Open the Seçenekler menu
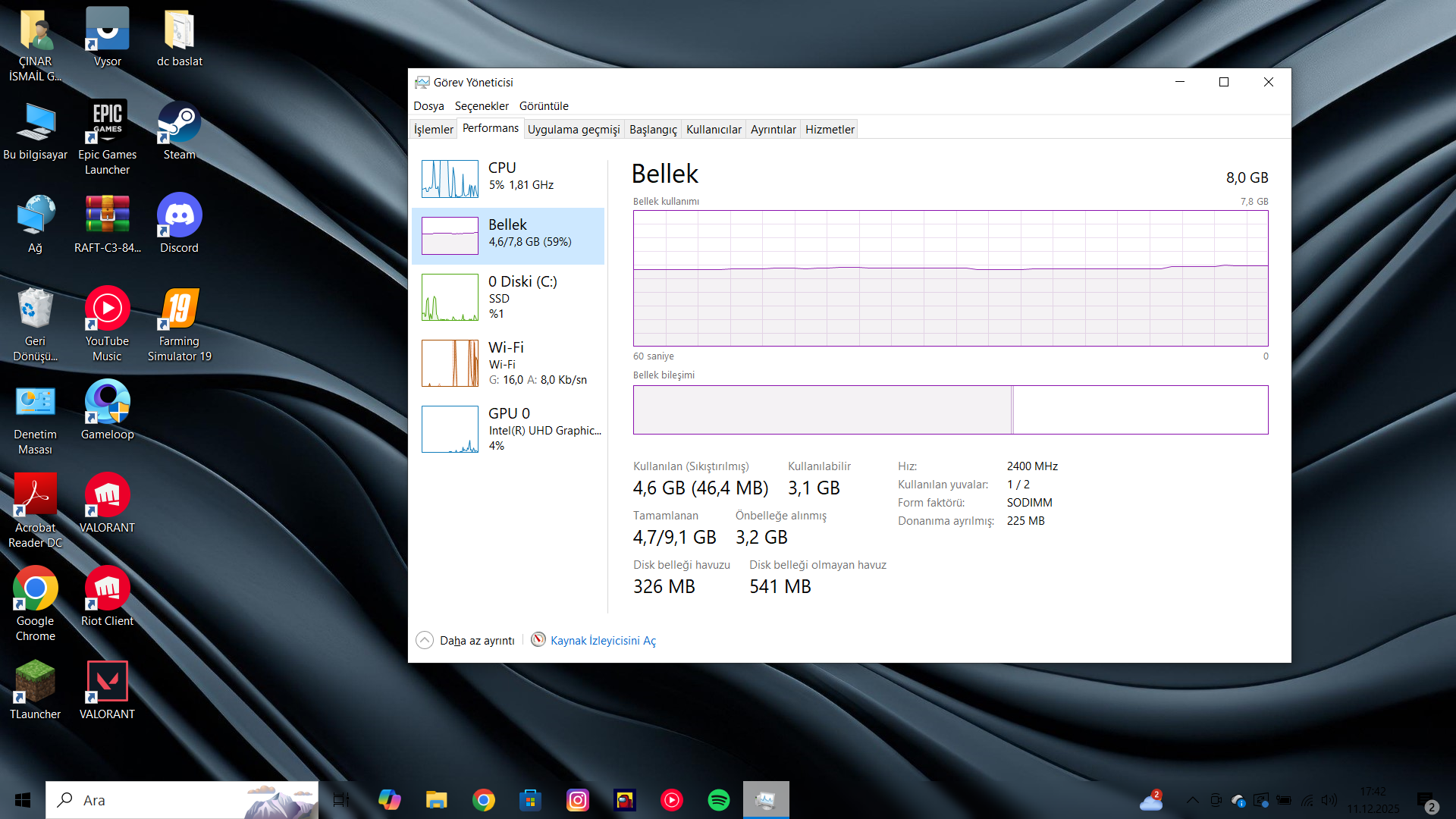The width and height of the screenshot is (1456, 819). click(x=482, y=106)
